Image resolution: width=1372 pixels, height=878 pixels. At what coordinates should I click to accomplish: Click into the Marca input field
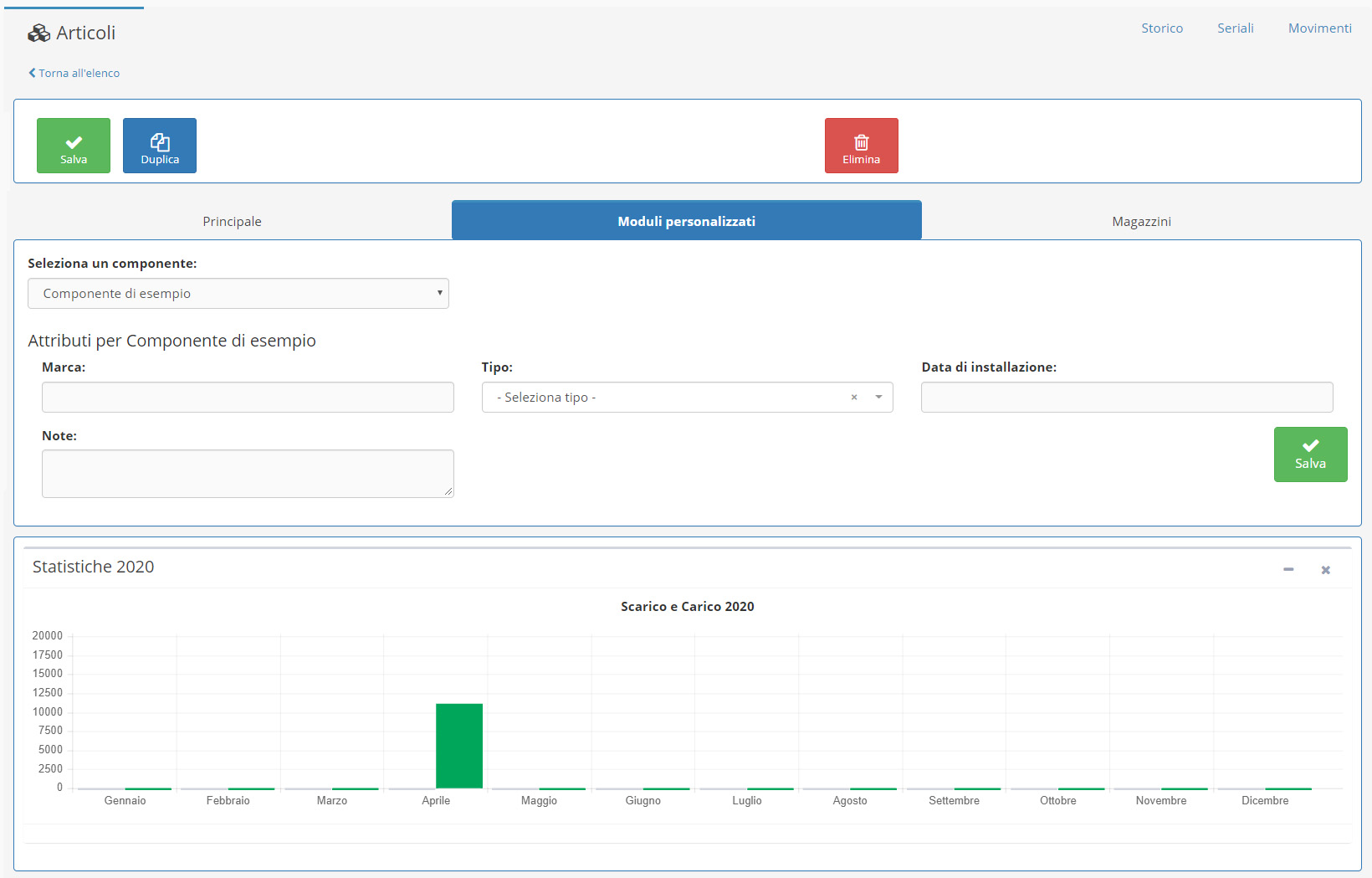[248, 398]
